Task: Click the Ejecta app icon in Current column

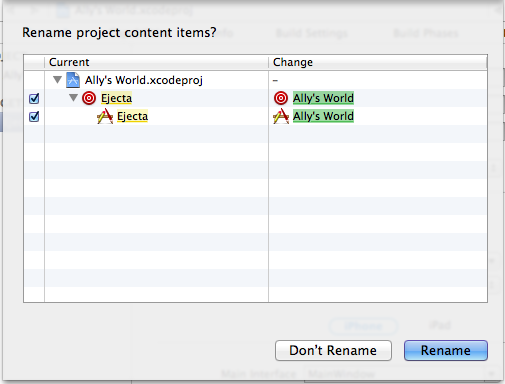Action: (x=105, y=116)
